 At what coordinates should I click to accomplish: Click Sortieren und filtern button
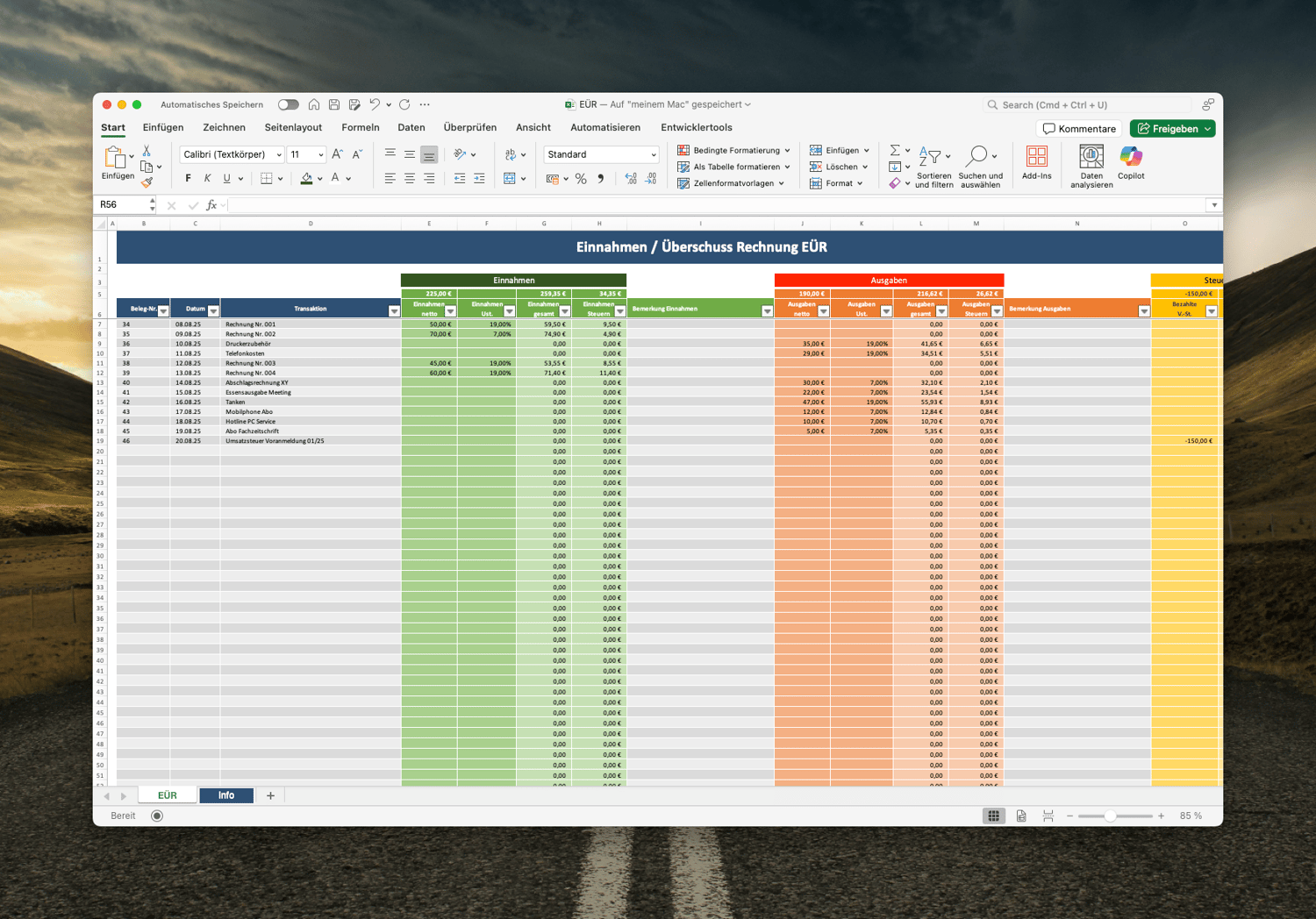(x=933, y=167)
